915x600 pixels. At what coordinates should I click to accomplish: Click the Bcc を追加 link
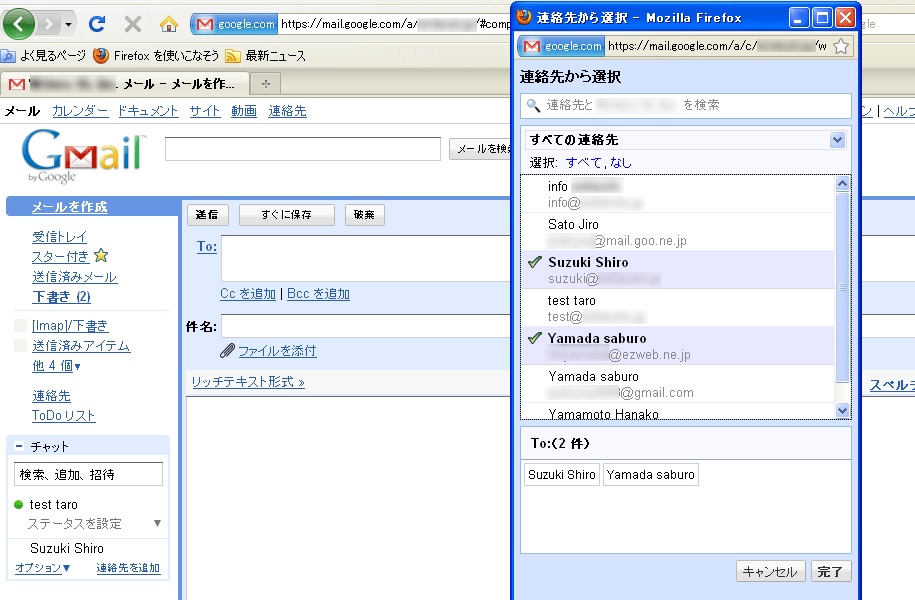[x=318, y=294]
